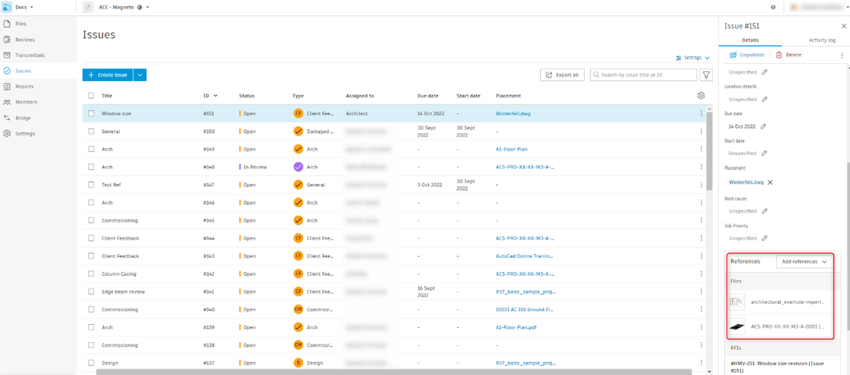Switch to the Activity log tab
Viewport: 850px width, 375px height.
pos(822,40)
